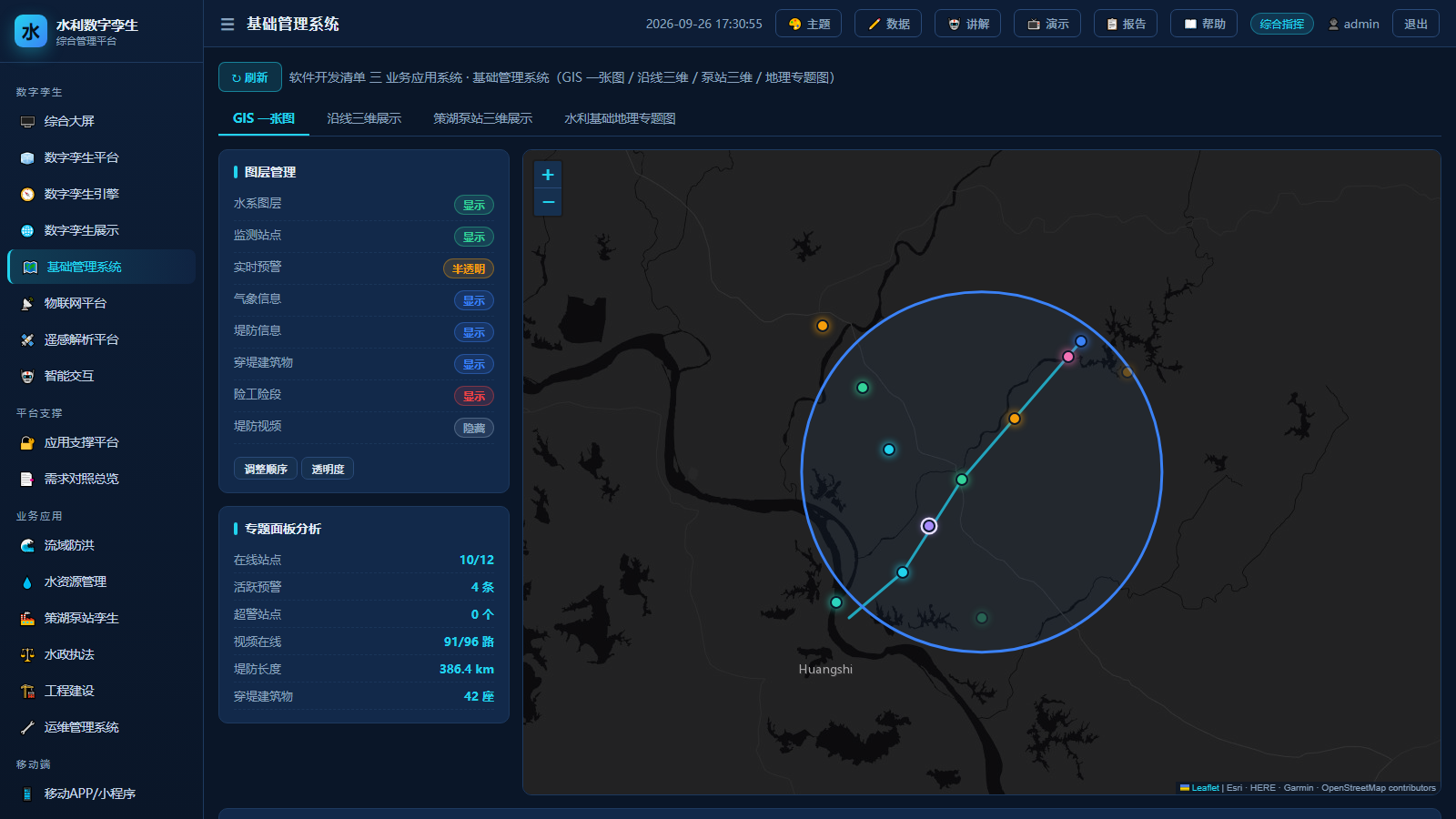
Task: Click the 在线站点 value 10/12
Action: [x=477, y=560]
